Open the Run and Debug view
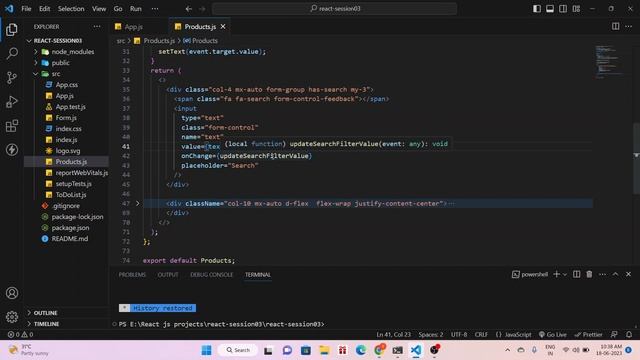 pos(12,102)
